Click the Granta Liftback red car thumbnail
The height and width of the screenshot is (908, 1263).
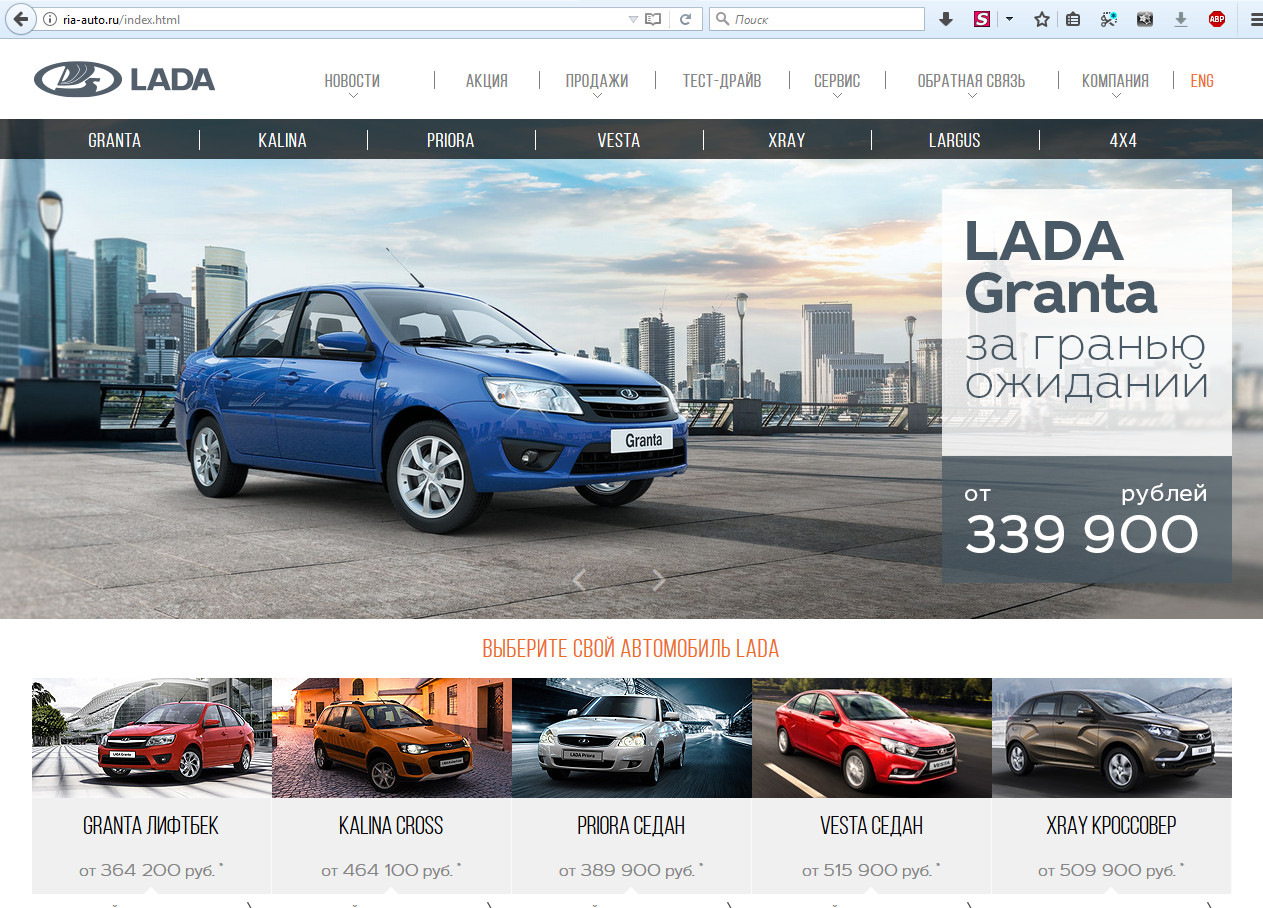pyautogui.click(x=152, y=738)
